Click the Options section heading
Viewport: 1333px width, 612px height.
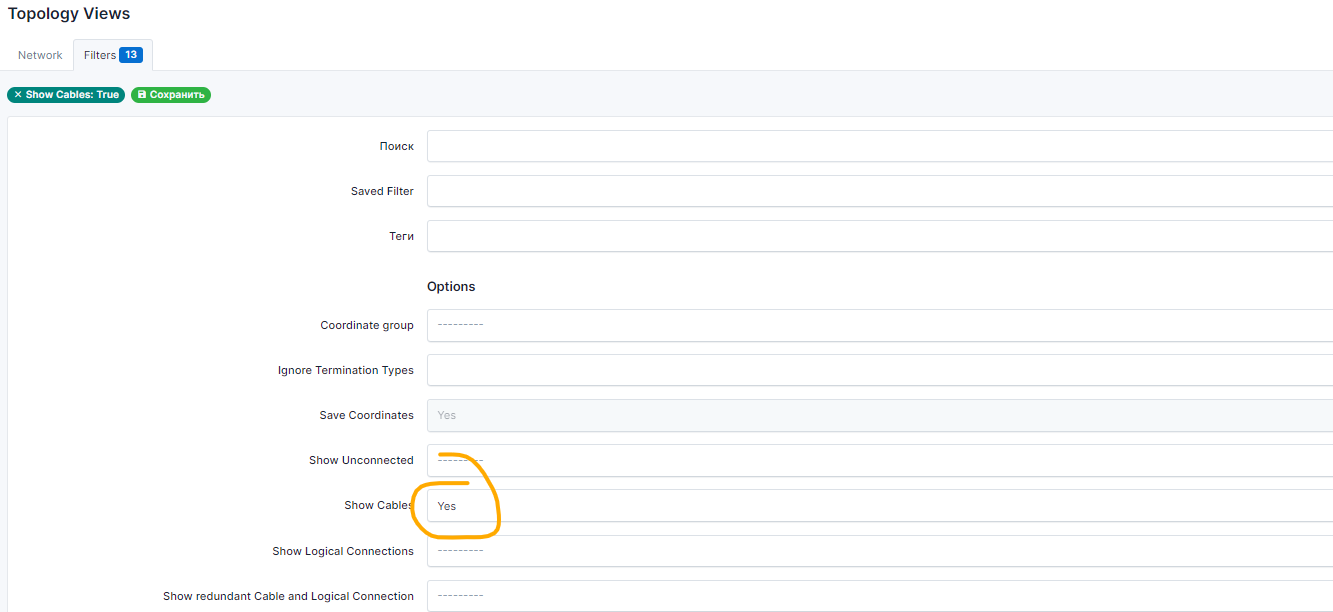[451, 286]
